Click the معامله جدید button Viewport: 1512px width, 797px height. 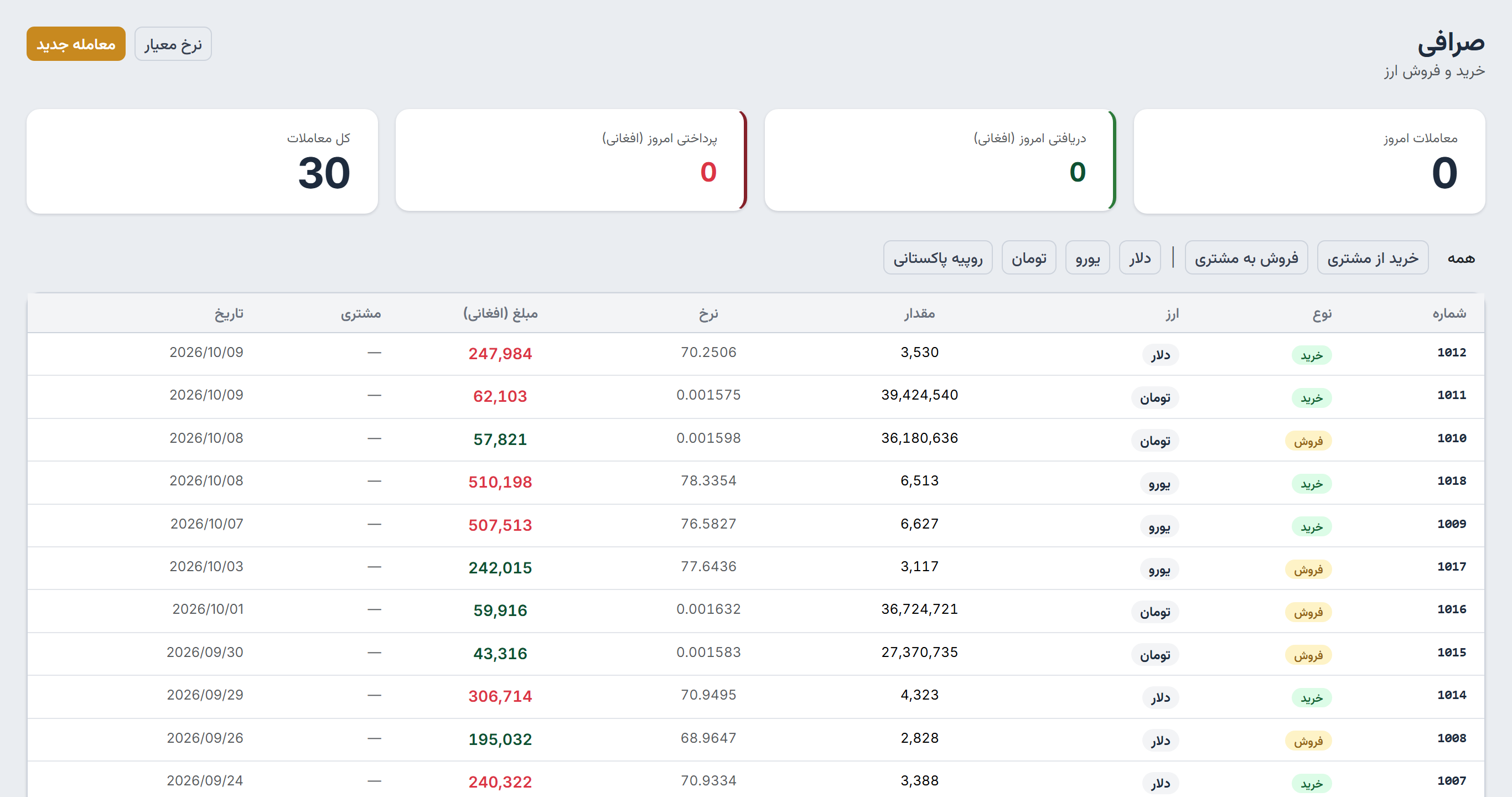point(76,44)
